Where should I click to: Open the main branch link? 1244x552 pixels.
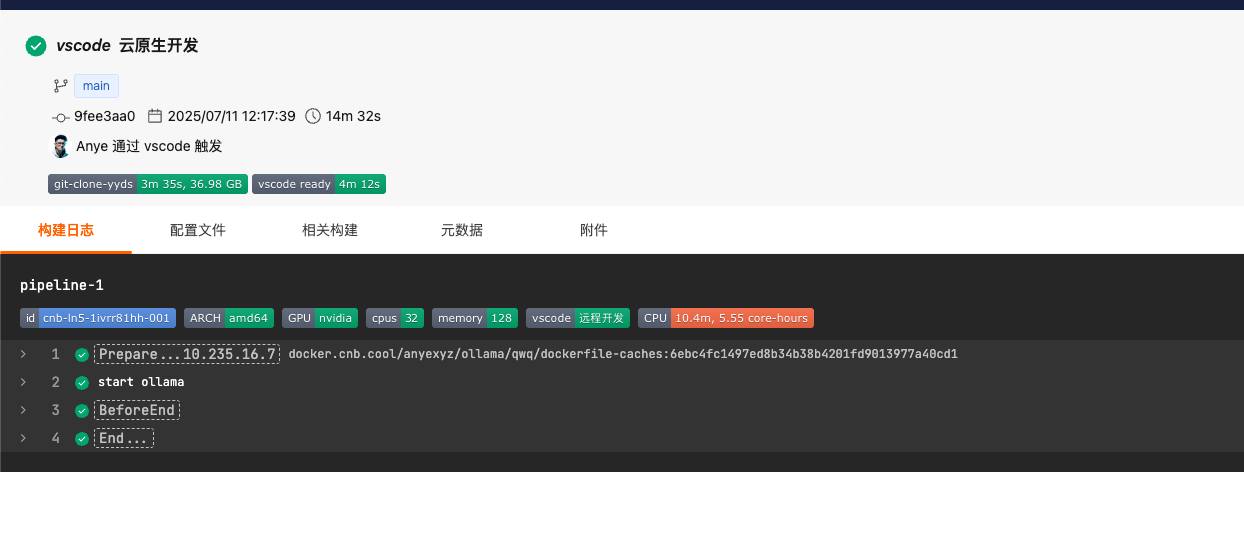pos(96,86)
